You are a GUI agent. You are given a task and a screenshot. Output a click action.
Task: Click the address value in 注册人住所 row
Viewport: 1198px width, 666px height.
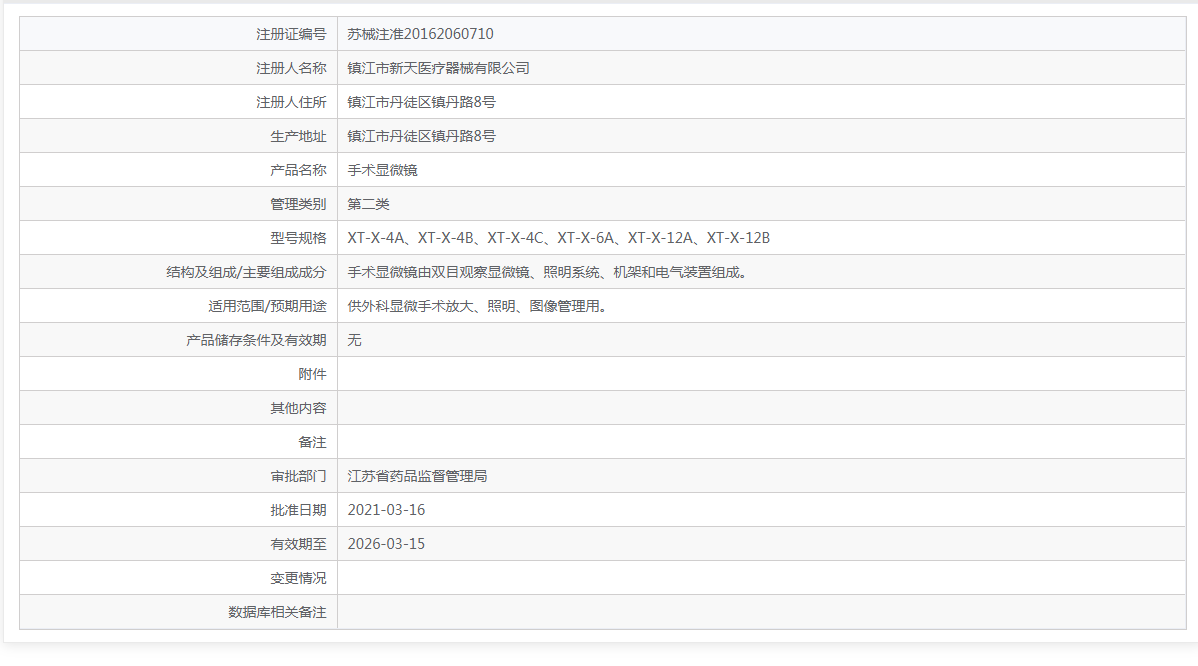(422, 102)
